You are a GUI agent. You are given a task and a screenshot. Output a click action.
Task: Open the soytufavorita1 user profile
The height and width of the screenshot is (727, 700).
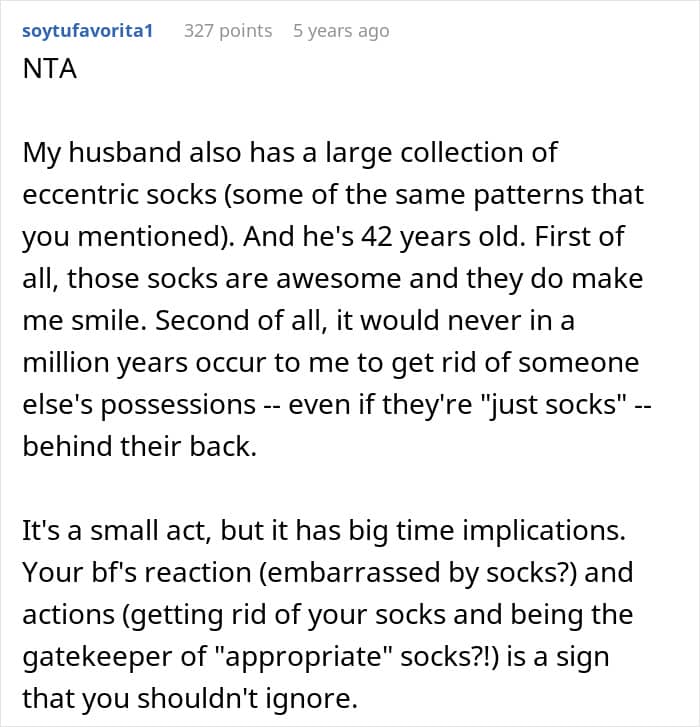point(87,31)
